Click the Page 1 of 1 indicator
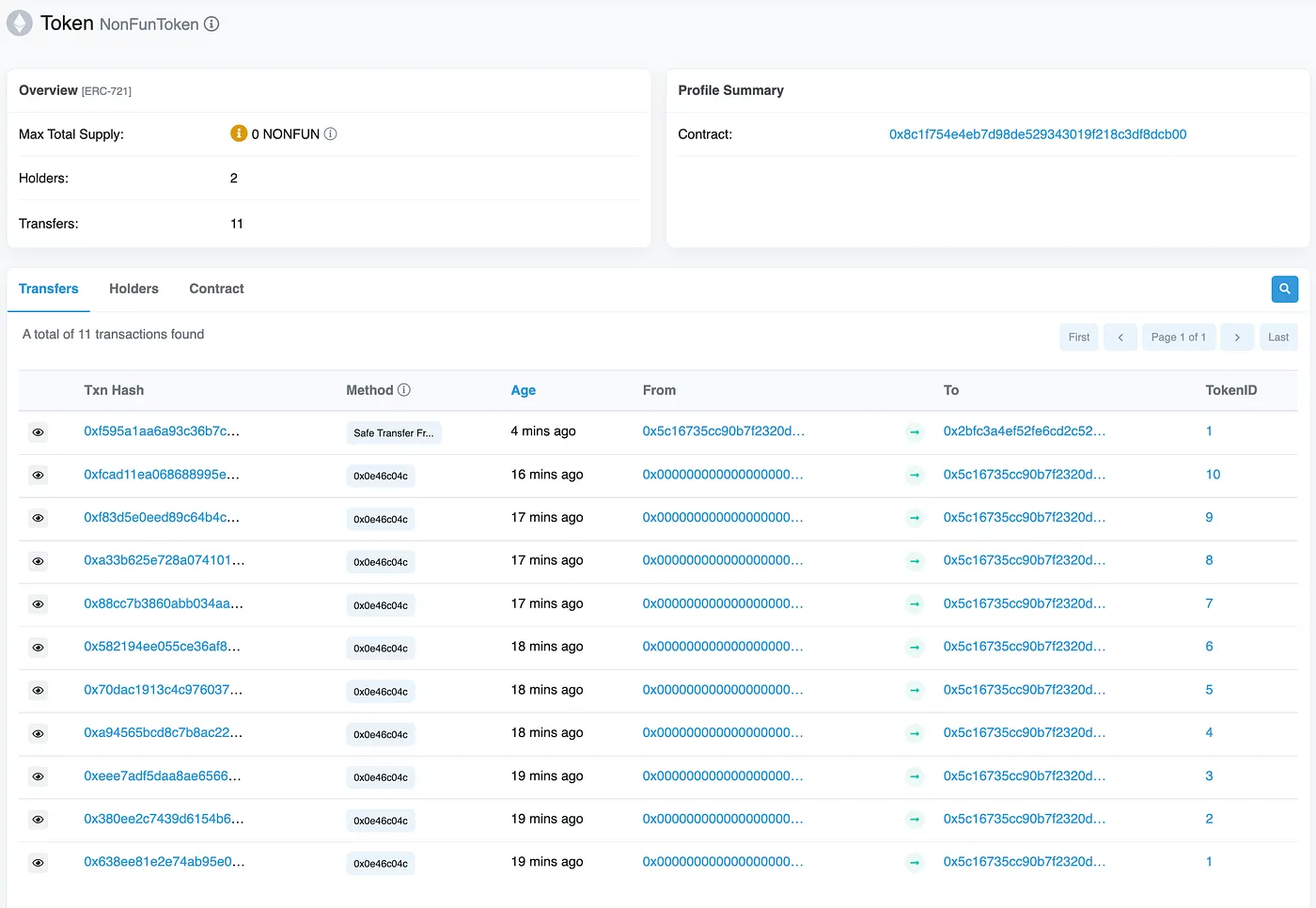The image size is (1316, 908). point(1179,337)
